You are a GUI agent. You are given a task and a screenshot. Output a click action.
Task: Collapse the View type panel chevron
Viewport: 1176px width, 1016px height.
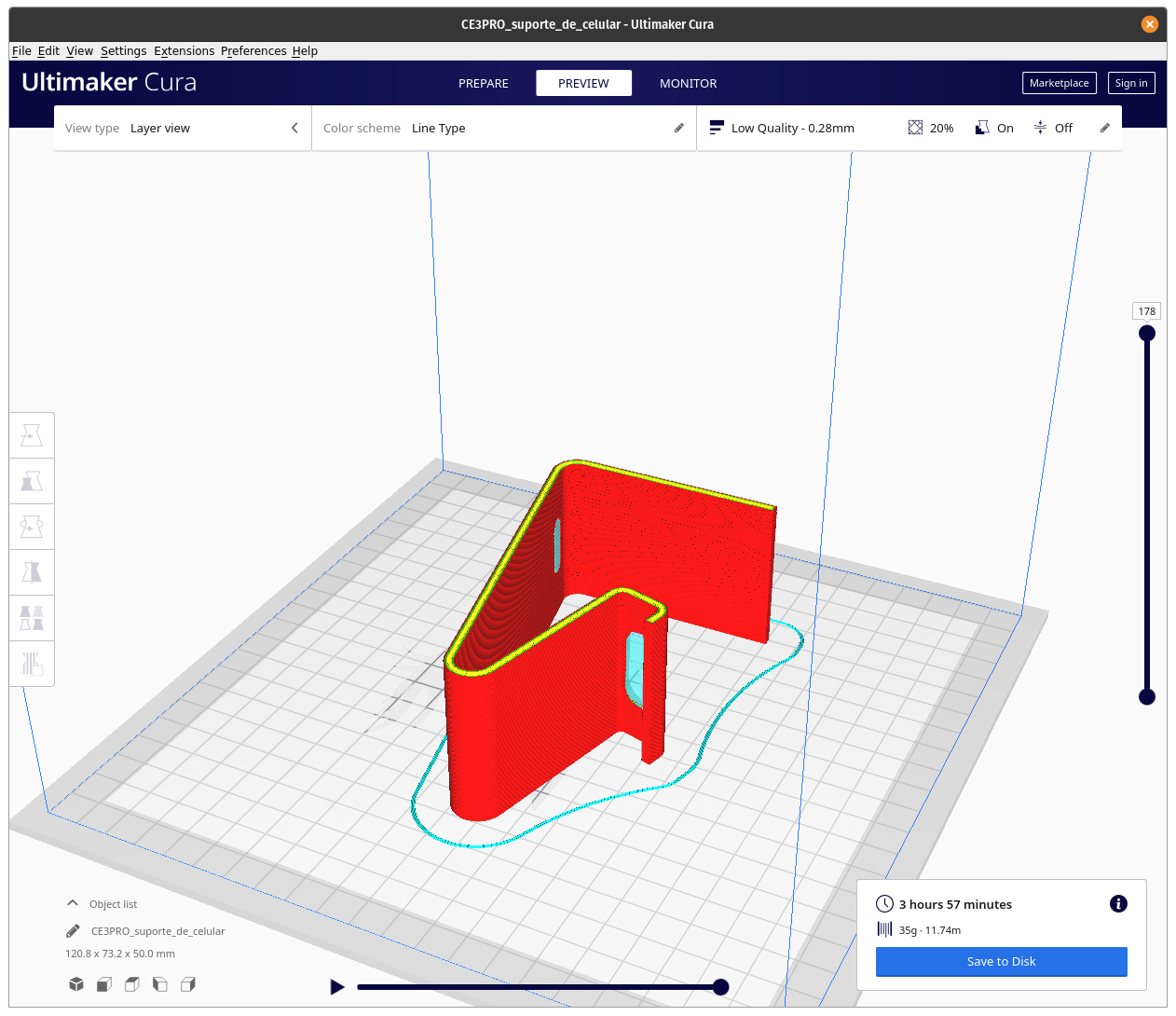pos(294,128)
